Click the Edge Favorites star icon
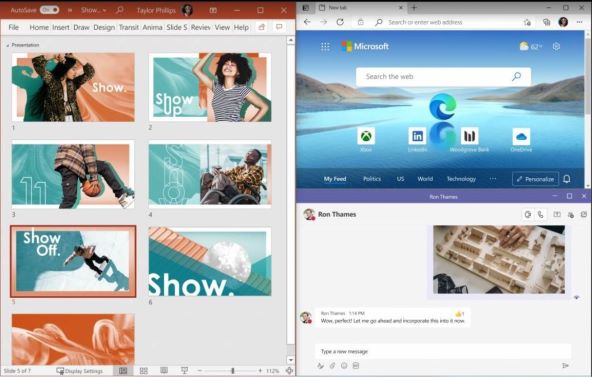The height and width of the screenshot is (377, 592). point(527,22)
